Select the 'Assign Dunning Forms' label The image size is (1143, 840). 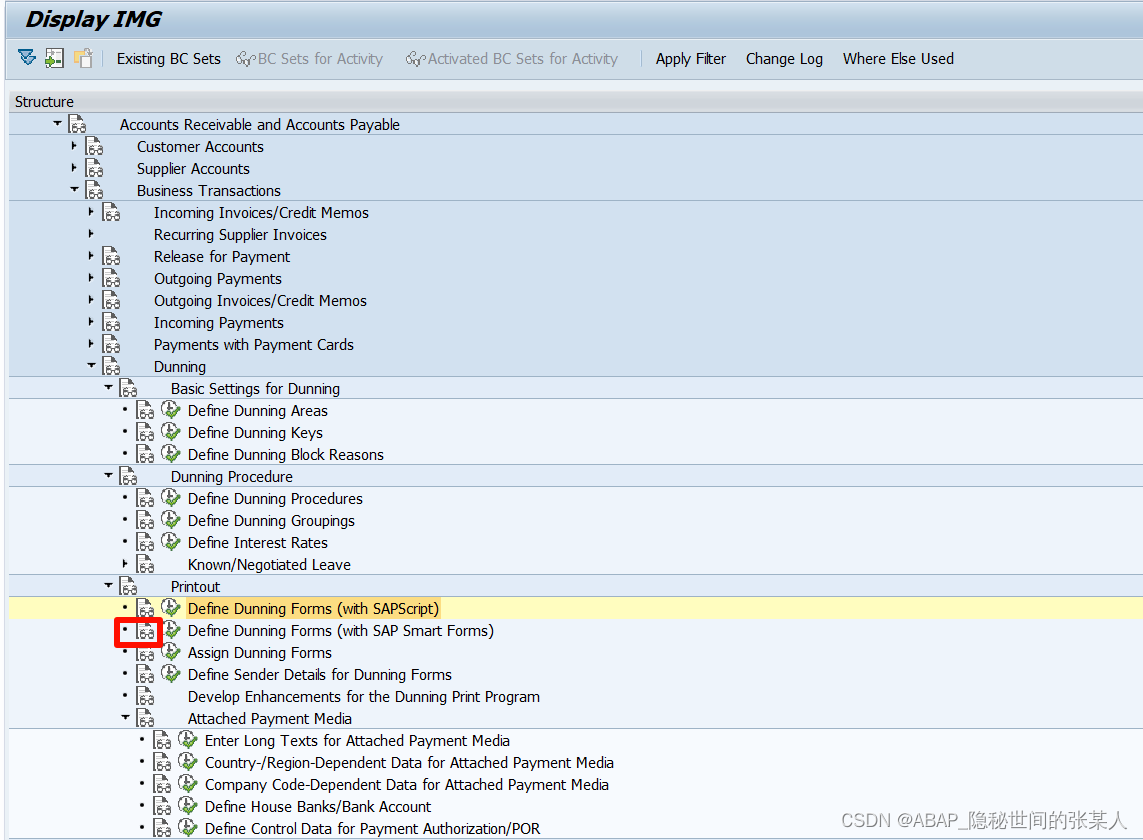point(260,653)
